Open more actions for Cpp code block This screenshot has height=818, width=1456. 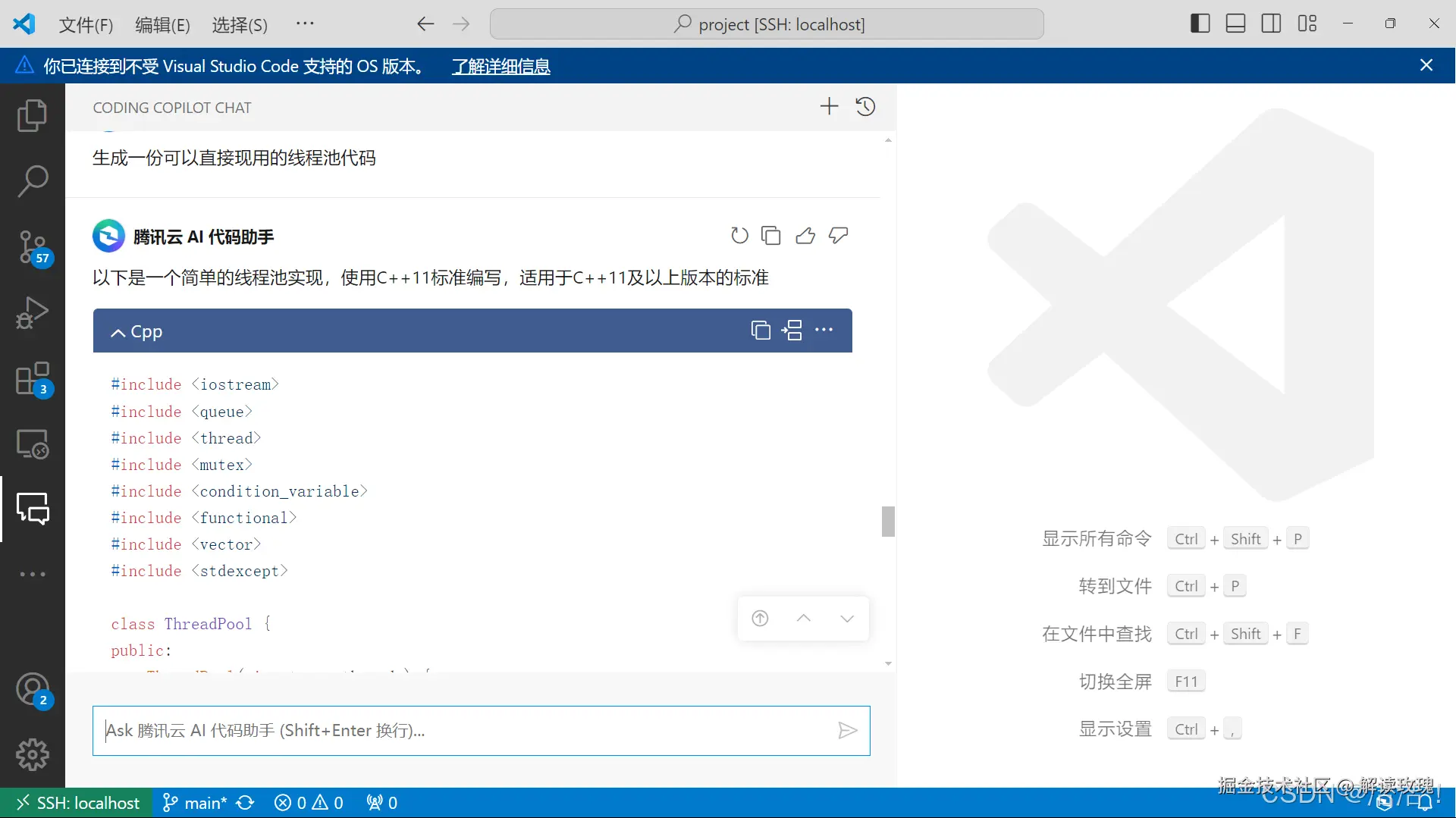824,330
